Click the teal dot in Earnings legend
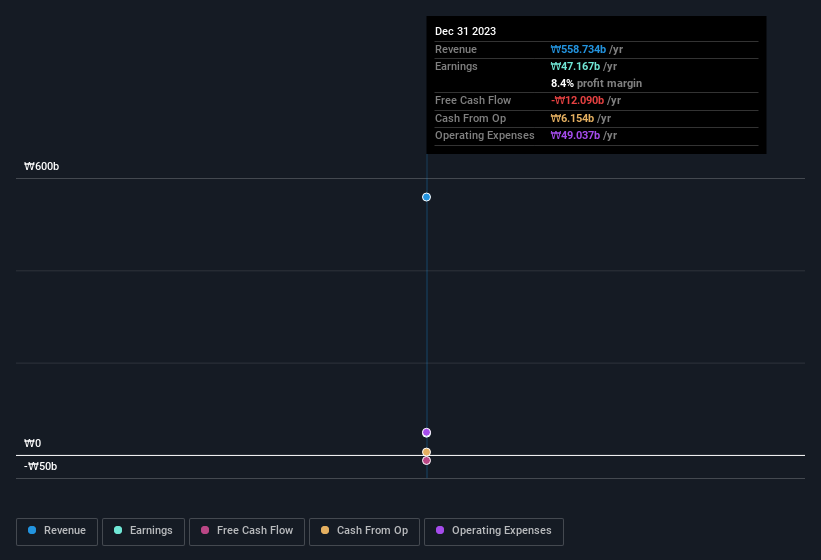 click(118, 530)
